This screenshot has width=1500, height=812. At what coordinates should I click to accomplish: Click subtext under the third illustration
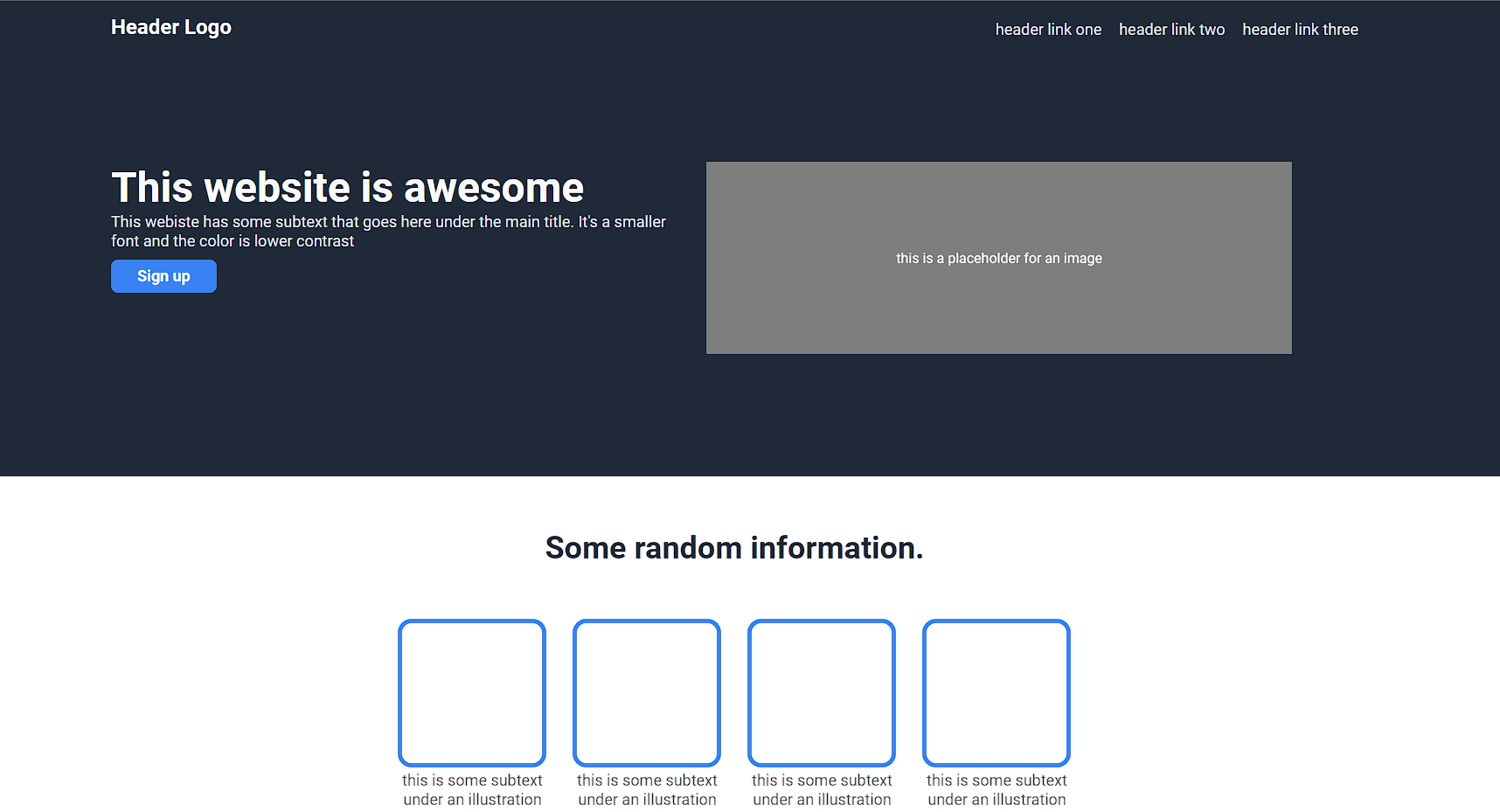[x=821, y=789]
